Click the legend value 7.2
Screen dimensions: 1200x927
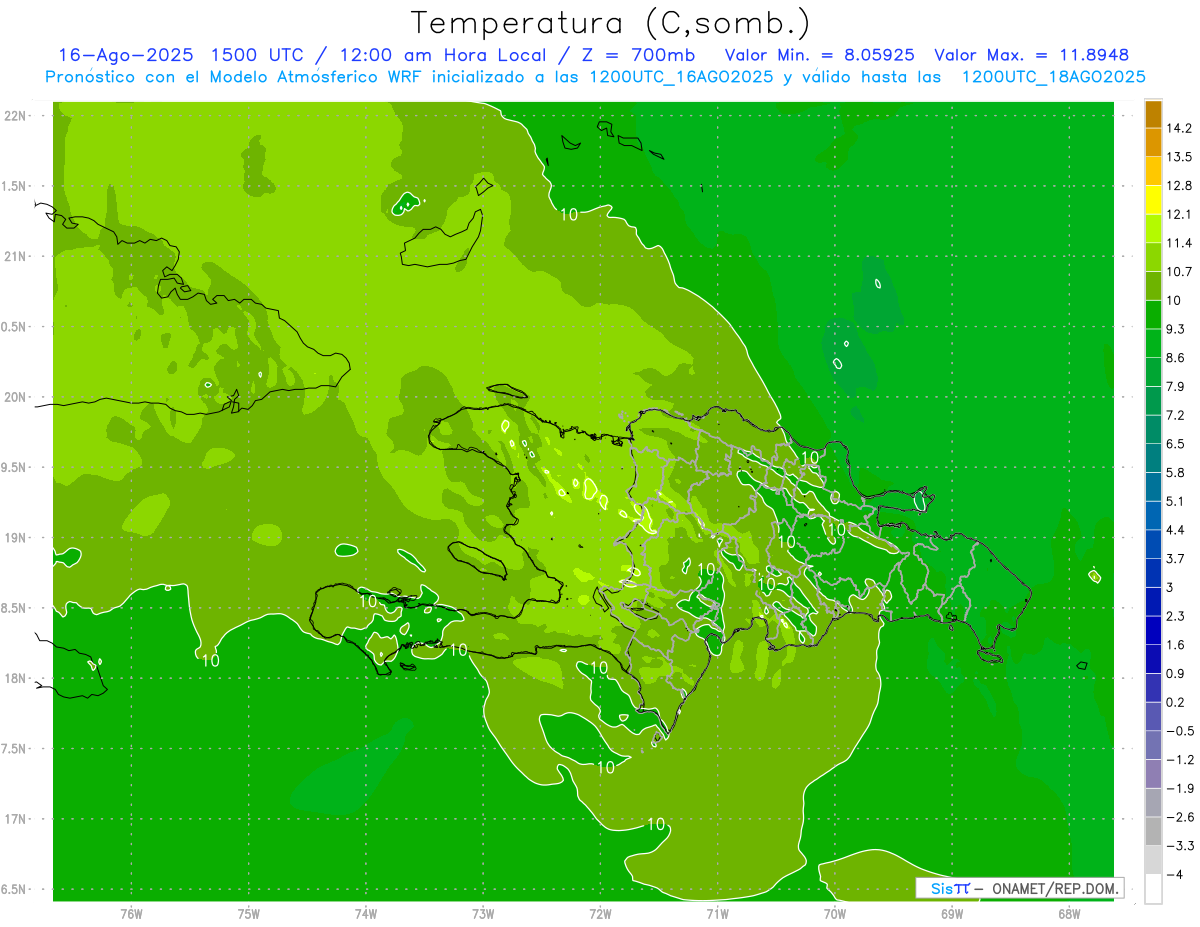pyautogui.click(x=1176, y=415)
